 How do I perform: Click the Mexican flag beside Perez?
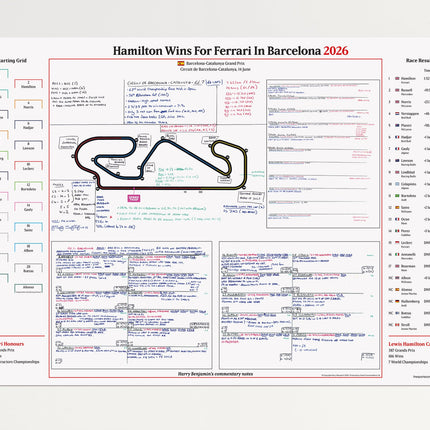coord(397,231)
